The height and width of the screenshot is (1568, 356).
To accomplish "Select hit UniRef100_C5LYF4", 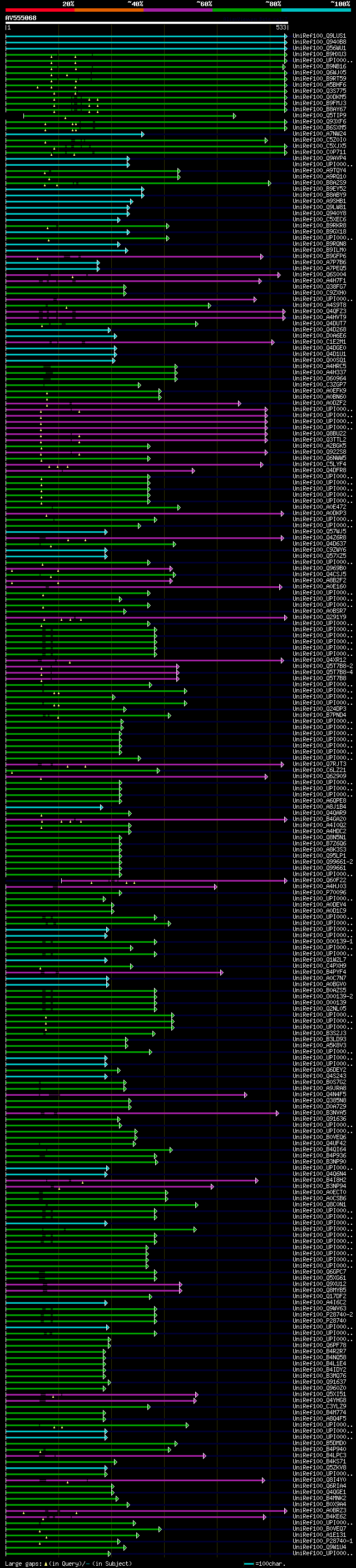I will click(x=319, y=464).
